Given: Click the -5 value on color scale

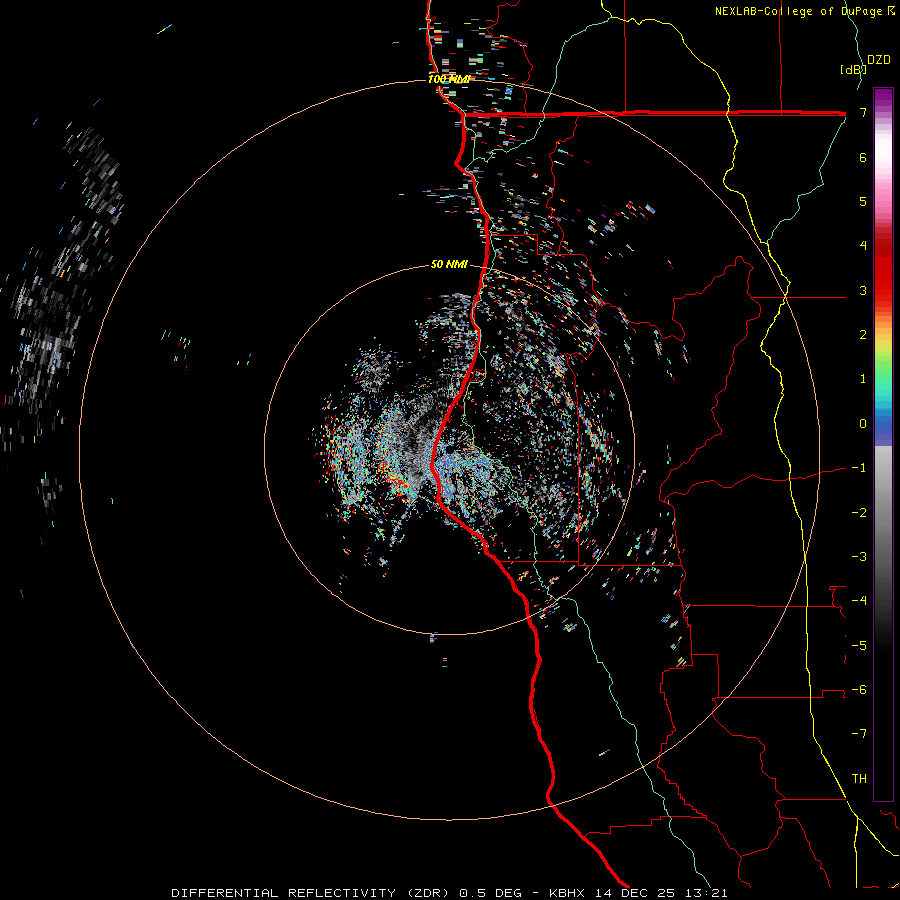Looking at the screenshot, I should 859,646.
